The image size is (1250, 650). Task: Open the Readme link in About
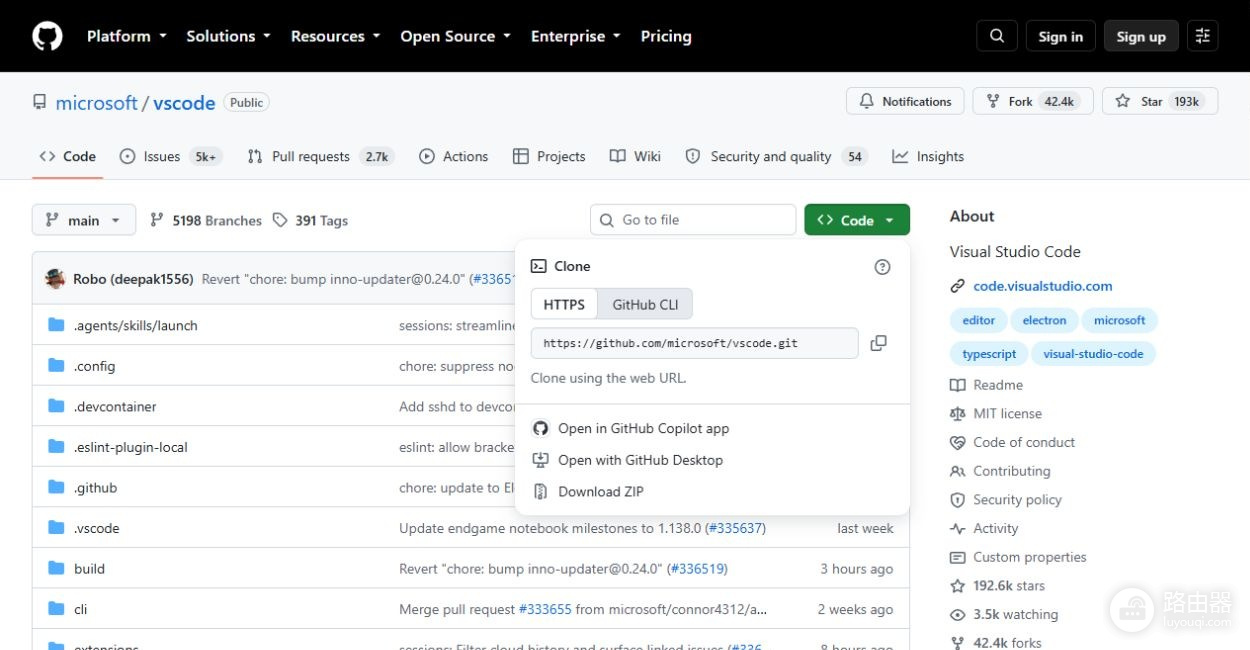[998, 385]
